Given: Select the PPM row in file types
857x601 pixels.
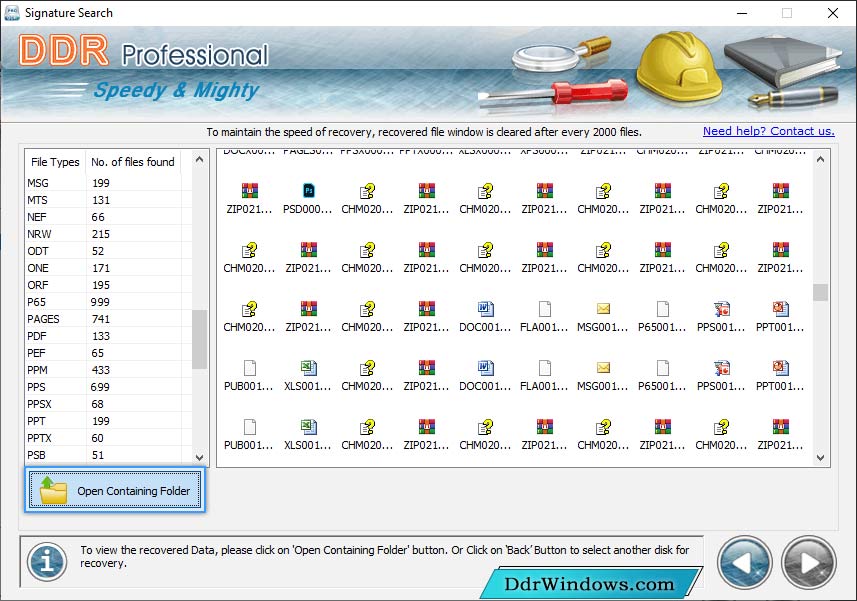Looking at the screenshot, I should (108, 370).
